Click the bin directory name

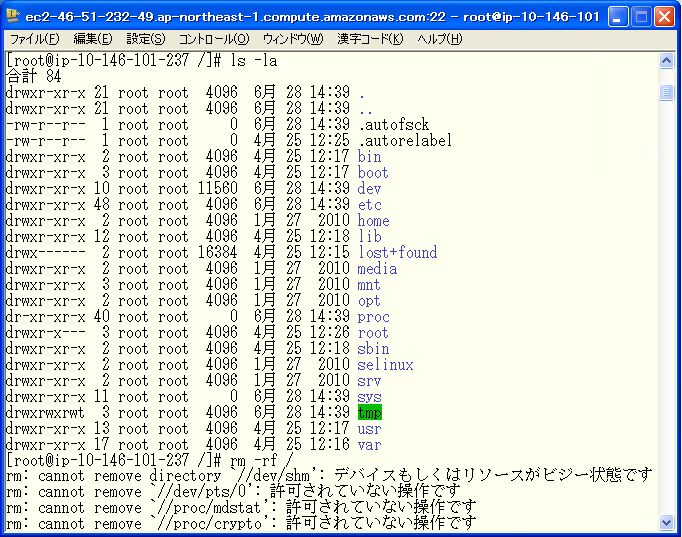tap(370, 157)
